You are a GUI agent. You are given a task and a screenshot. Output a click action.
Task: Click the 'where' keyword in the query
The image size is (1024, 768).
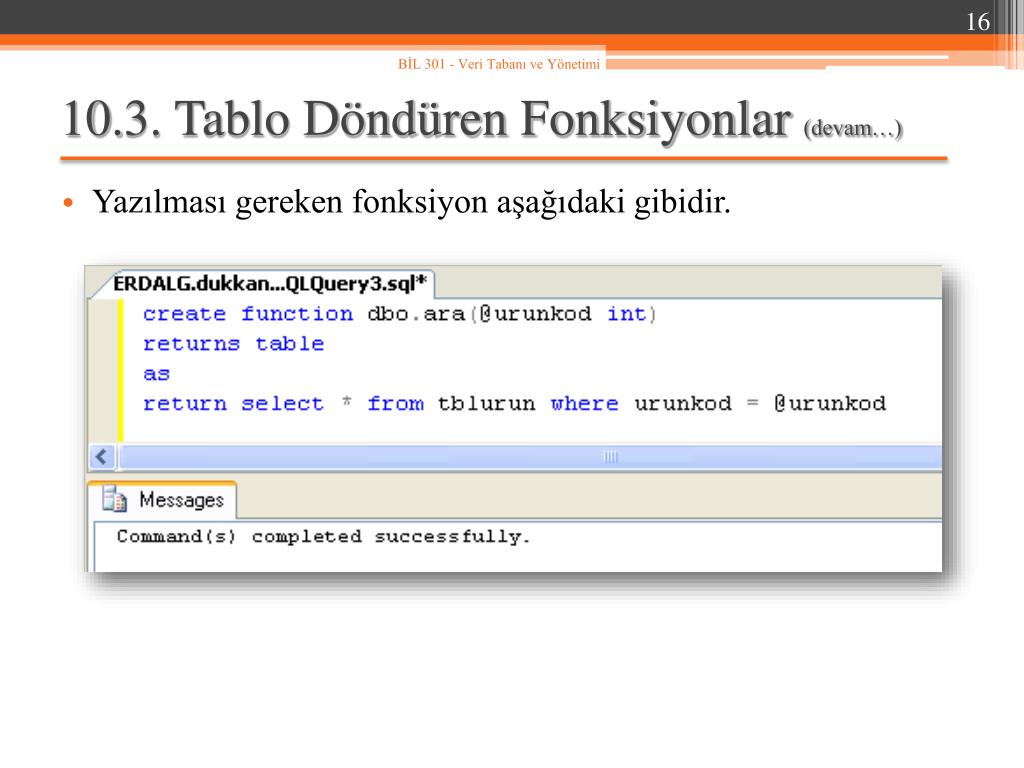pyautogui.click(x=584, y=404)
